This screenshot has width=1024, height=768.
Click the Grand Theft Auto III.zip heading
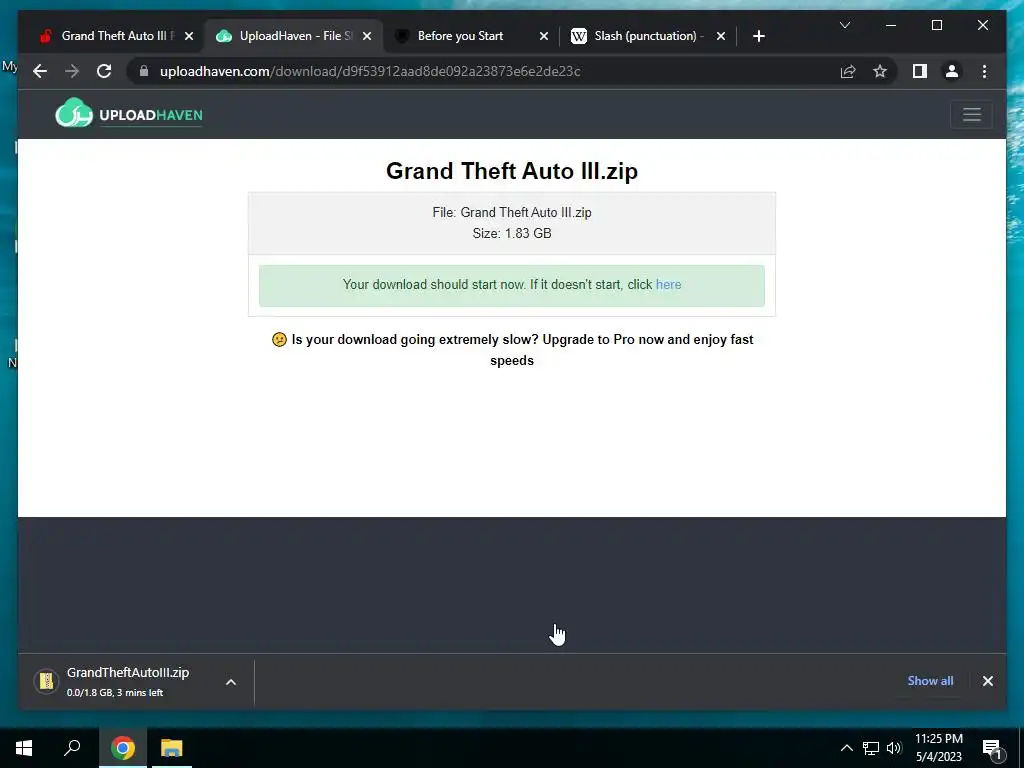coord(512,171)
